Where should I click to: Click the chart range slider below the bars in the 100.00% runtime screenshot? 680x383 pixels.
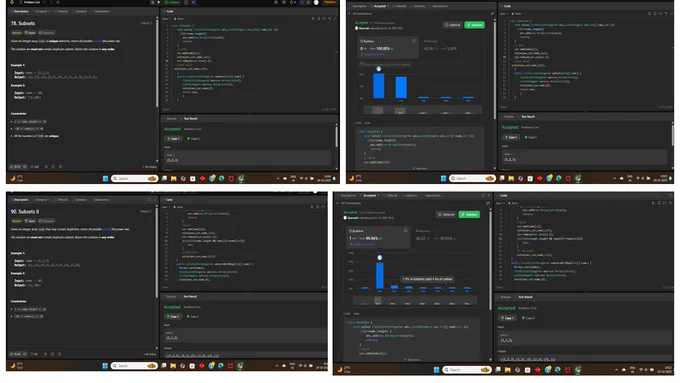[x=422, y=110]
